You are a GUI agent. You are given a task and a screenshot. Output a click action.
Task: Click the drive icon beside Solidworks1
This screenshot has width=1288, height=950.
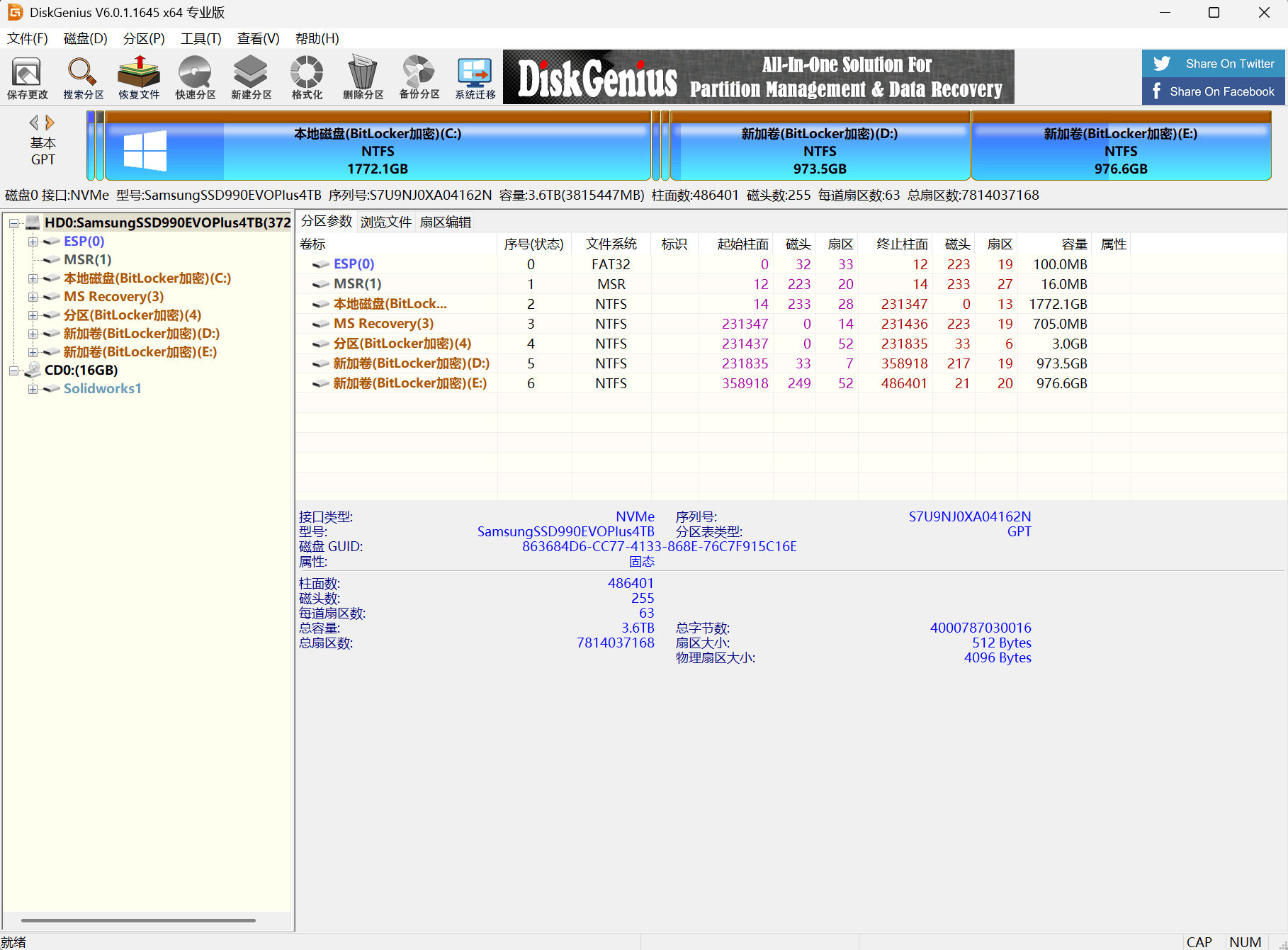51,388
